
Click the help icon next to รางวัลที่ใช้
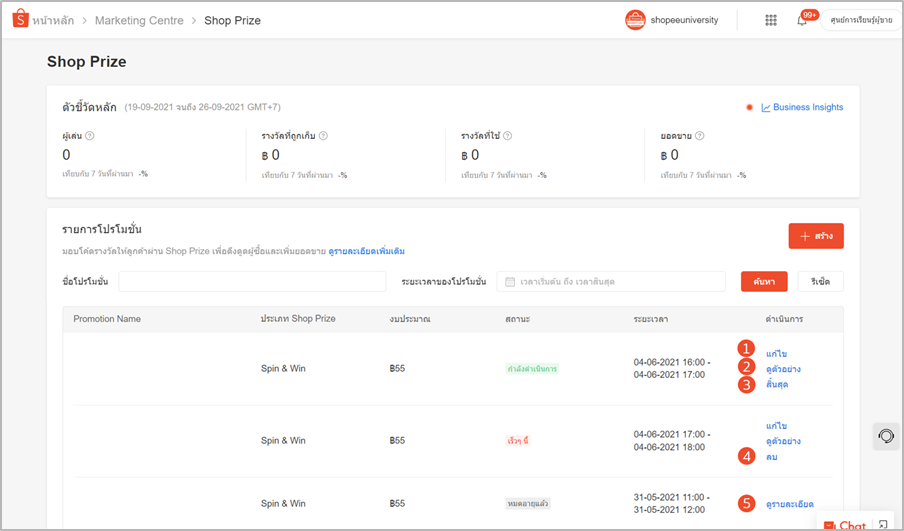pos(507,136)
